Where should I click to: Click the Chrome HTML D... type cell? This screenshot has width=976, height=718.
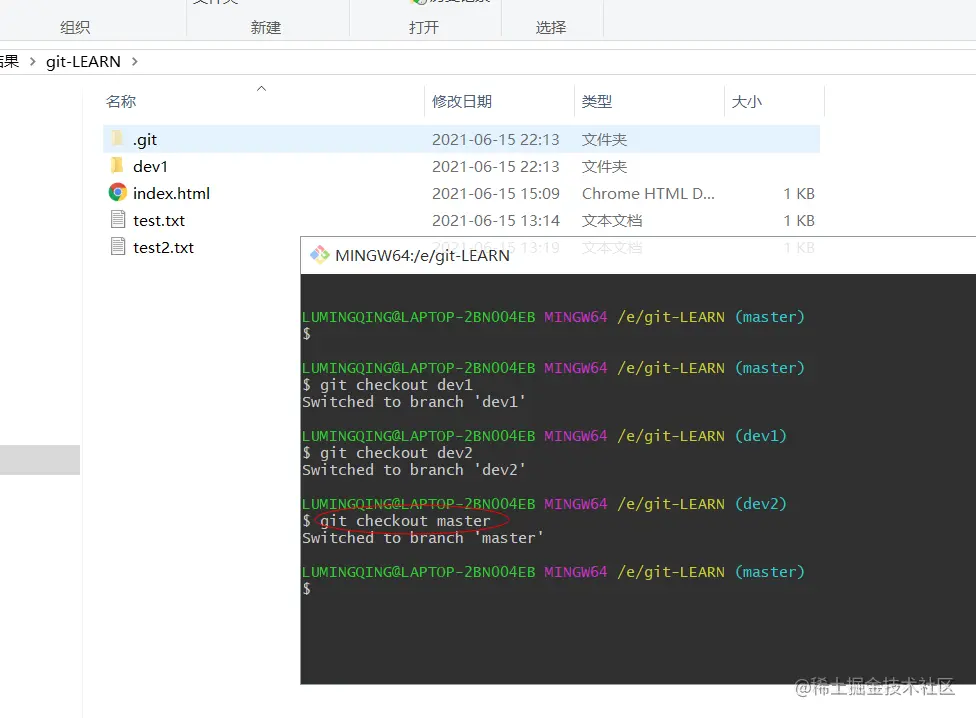click(x=648, y=193)
